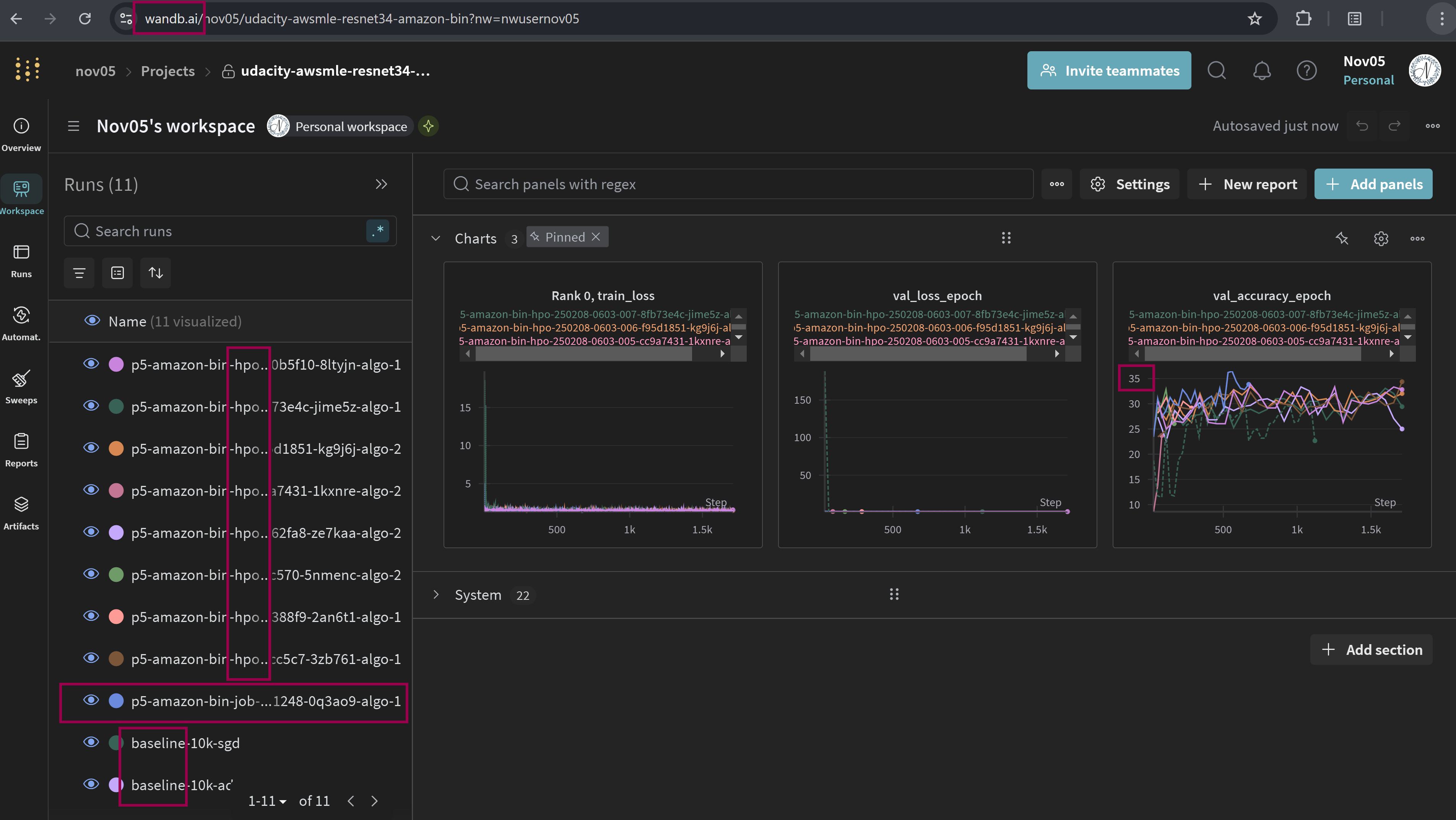This screenshot has height=820, width=1456.
Task: Toggle visibility of the p5-amazon-bin-job run
Action: pos(91,700)
